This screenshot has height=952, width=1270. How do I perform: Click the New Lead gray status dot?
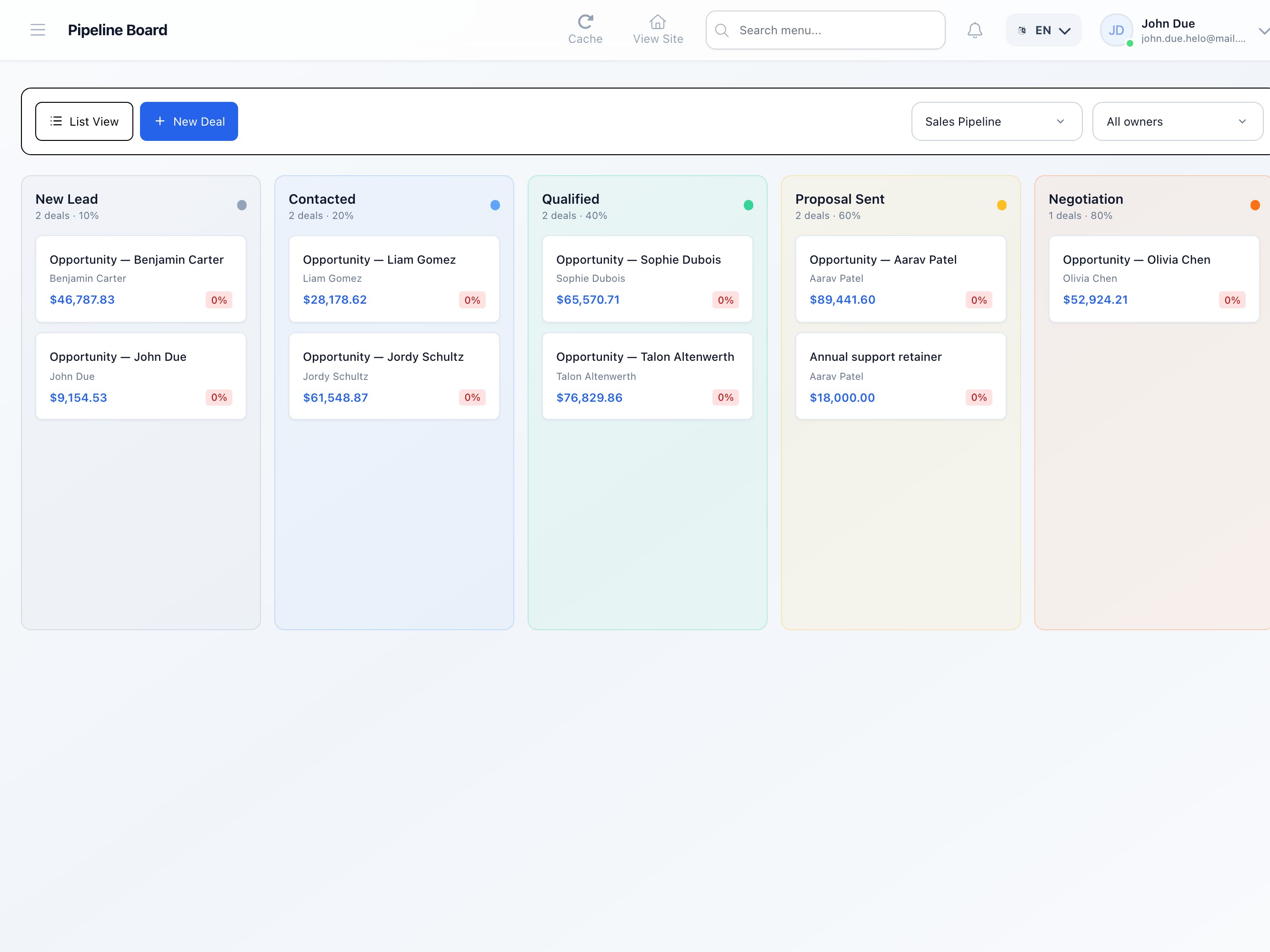point(242,206)
